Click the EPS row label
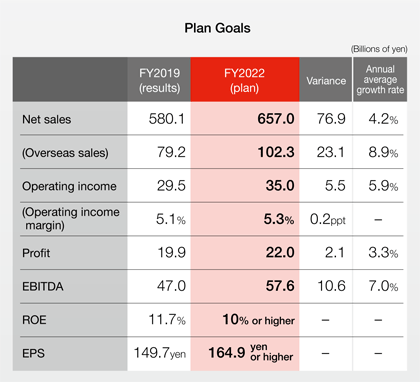 33,353
